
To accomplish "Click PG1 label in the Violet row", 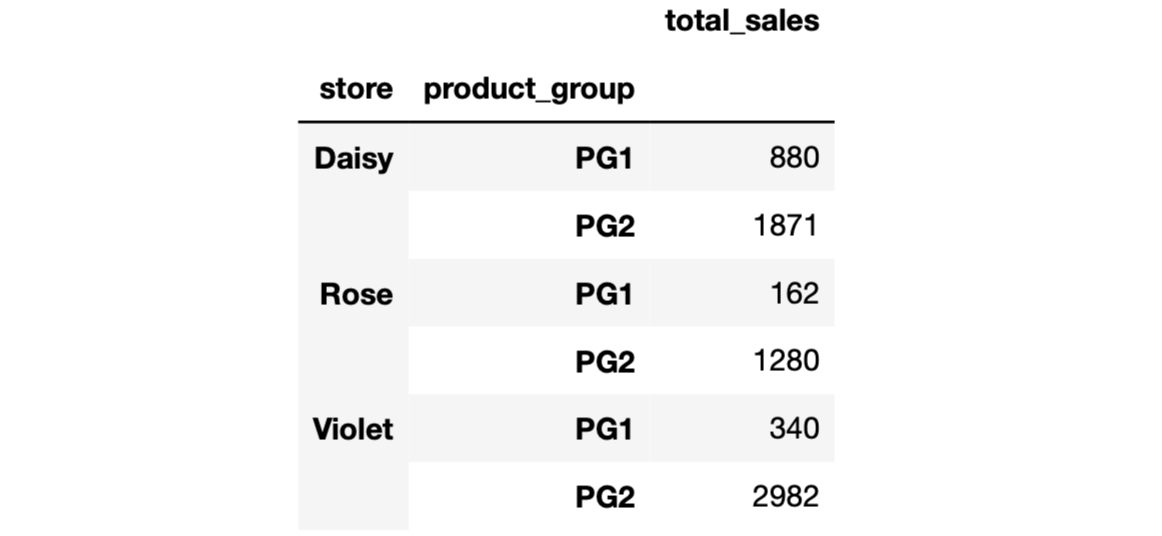I will (x=604, y=430).
